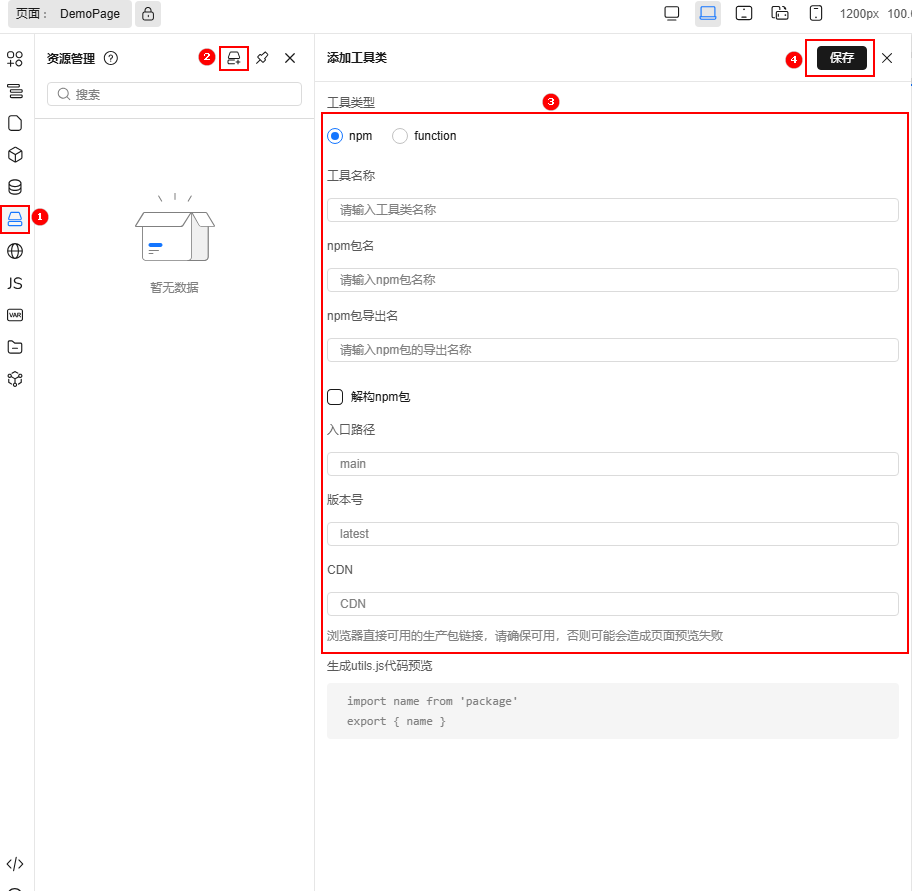Click the 工具名称 input field
This screenshot has height=891, width=912.
(612, 210)
